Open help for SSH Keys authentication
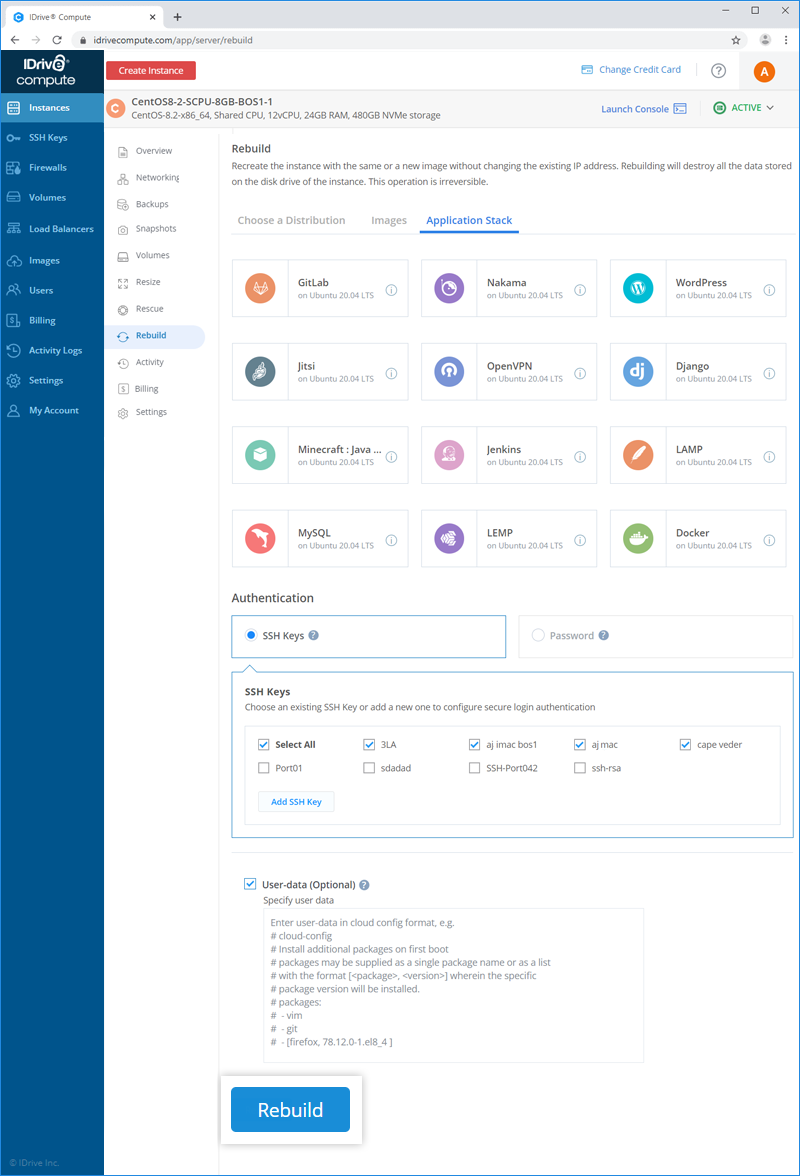Viewport: 800px width, 1176px height. coord(313,635)
